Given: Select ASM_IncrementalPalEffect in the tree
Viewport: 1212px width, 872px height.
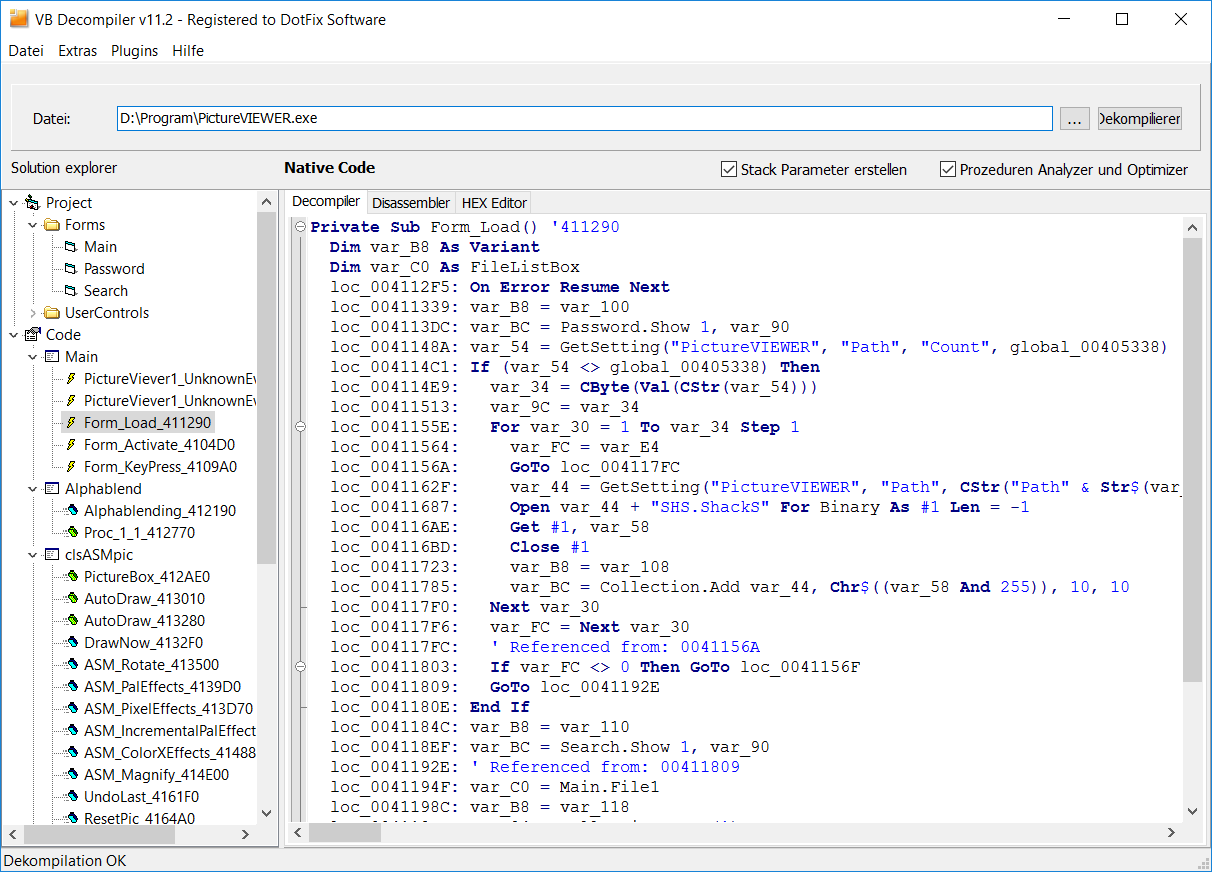Looking at the screenshot, I should coord(169,731).
